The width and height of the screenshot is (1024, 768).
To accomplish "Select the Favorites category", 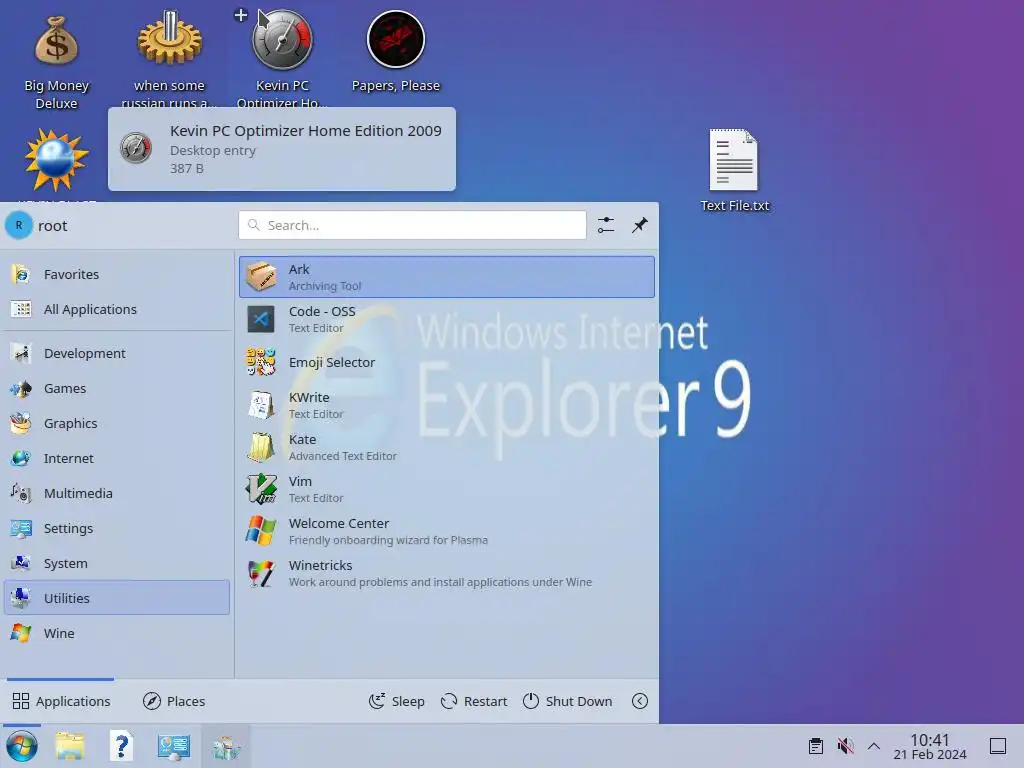I will [x=117, y=274].
